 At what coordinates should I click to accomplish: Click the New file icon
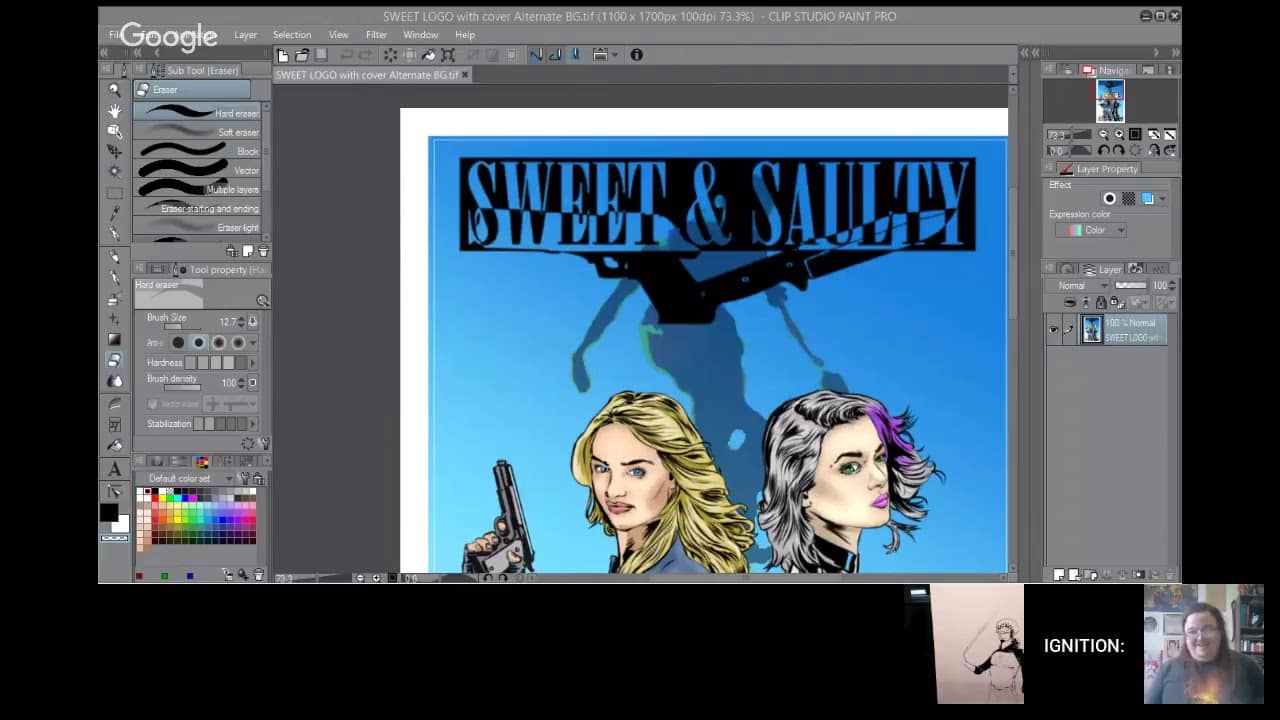tap(283, 55)
